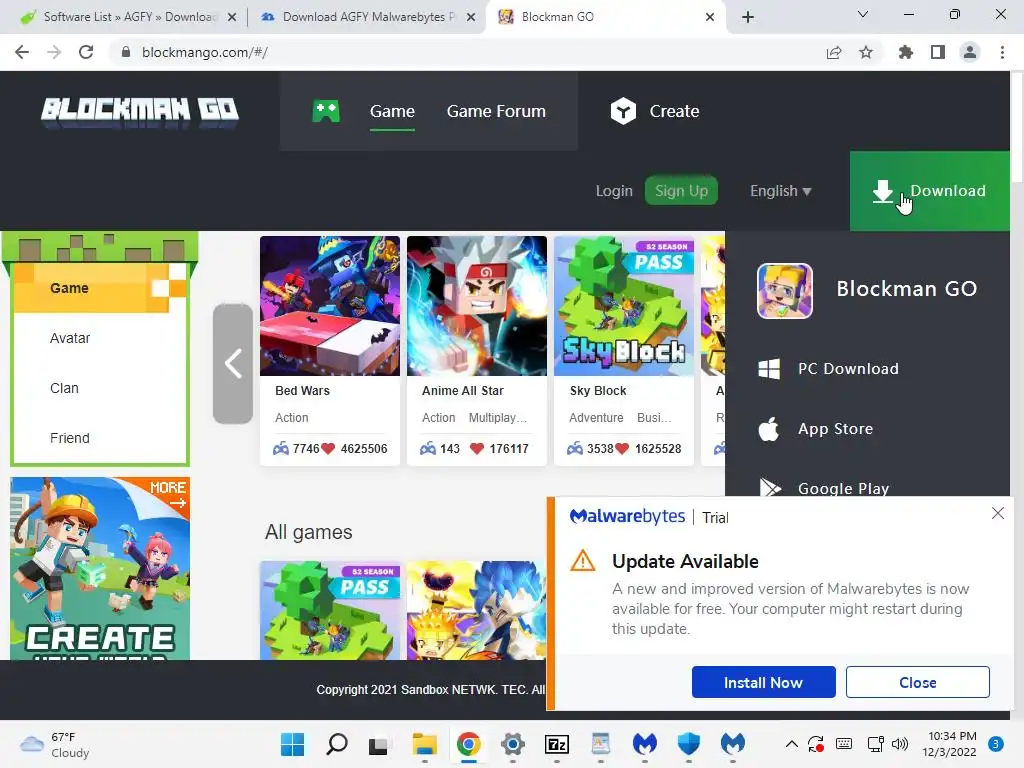Image resolution: width=1024 pixels, height=768 pixels.
Task: Open the weather widget 67°F Cloudy
Action: click(x=55, y=744)
